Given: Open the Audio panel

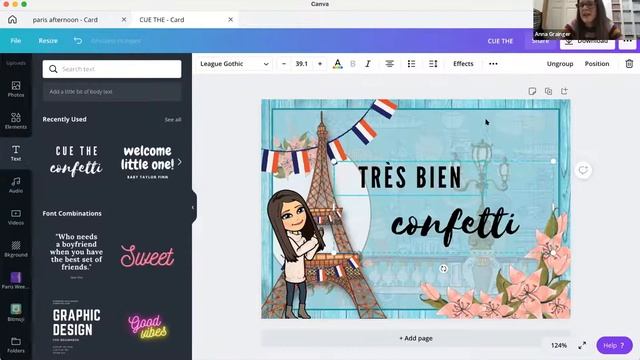Looking at the screenshot, I should (x=16, y=185).
